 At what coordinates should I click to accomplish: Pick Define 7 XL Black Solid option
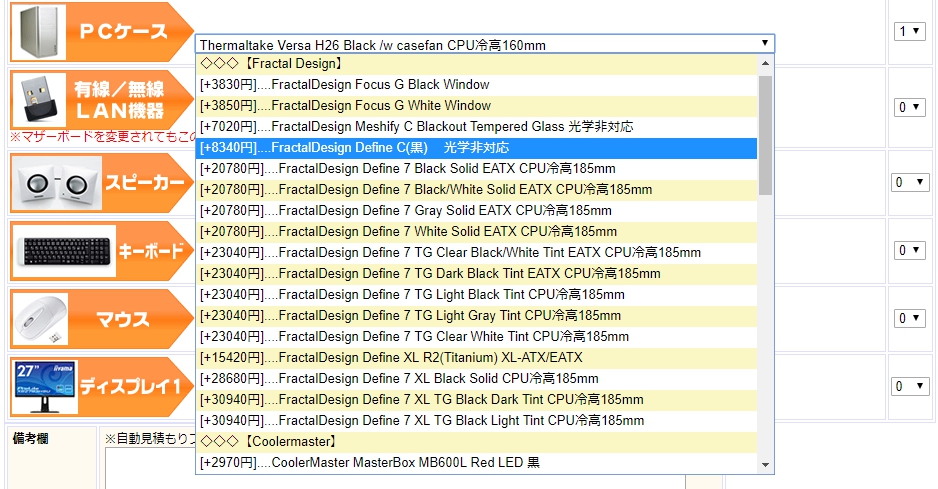(x=476, y=378)
